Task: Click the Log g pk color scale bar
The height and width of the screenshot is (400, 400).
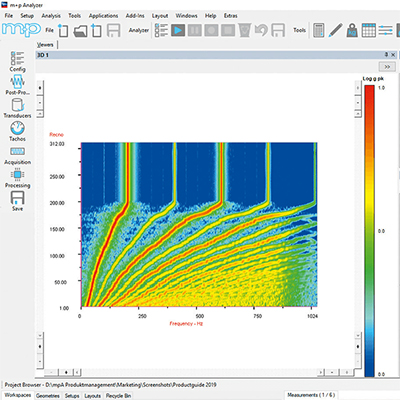Action: pyautogui.click(x=369, y=231)
